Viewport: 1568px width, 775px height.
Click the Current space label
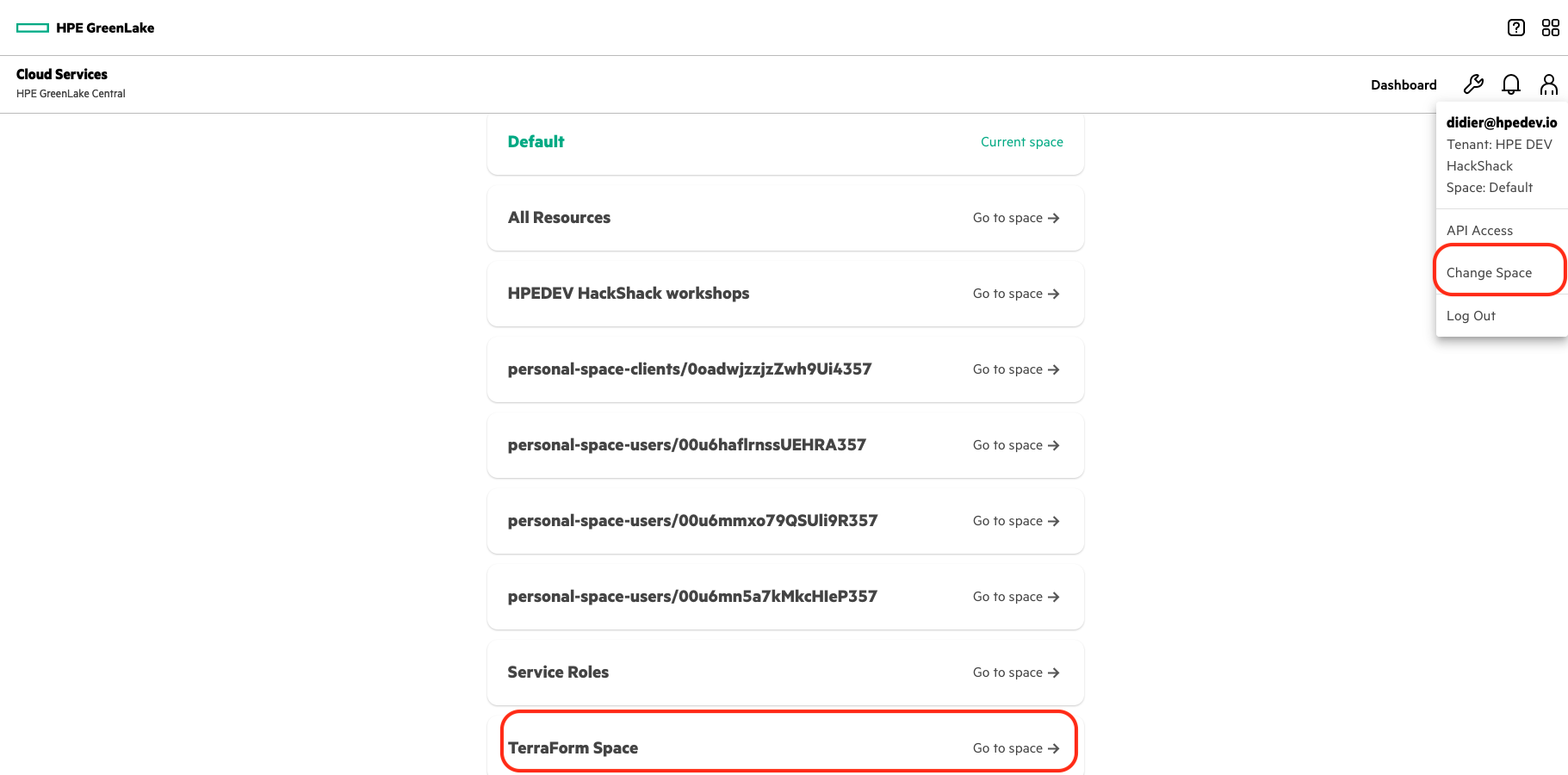pyautogui.click(x=1022, y=142)
